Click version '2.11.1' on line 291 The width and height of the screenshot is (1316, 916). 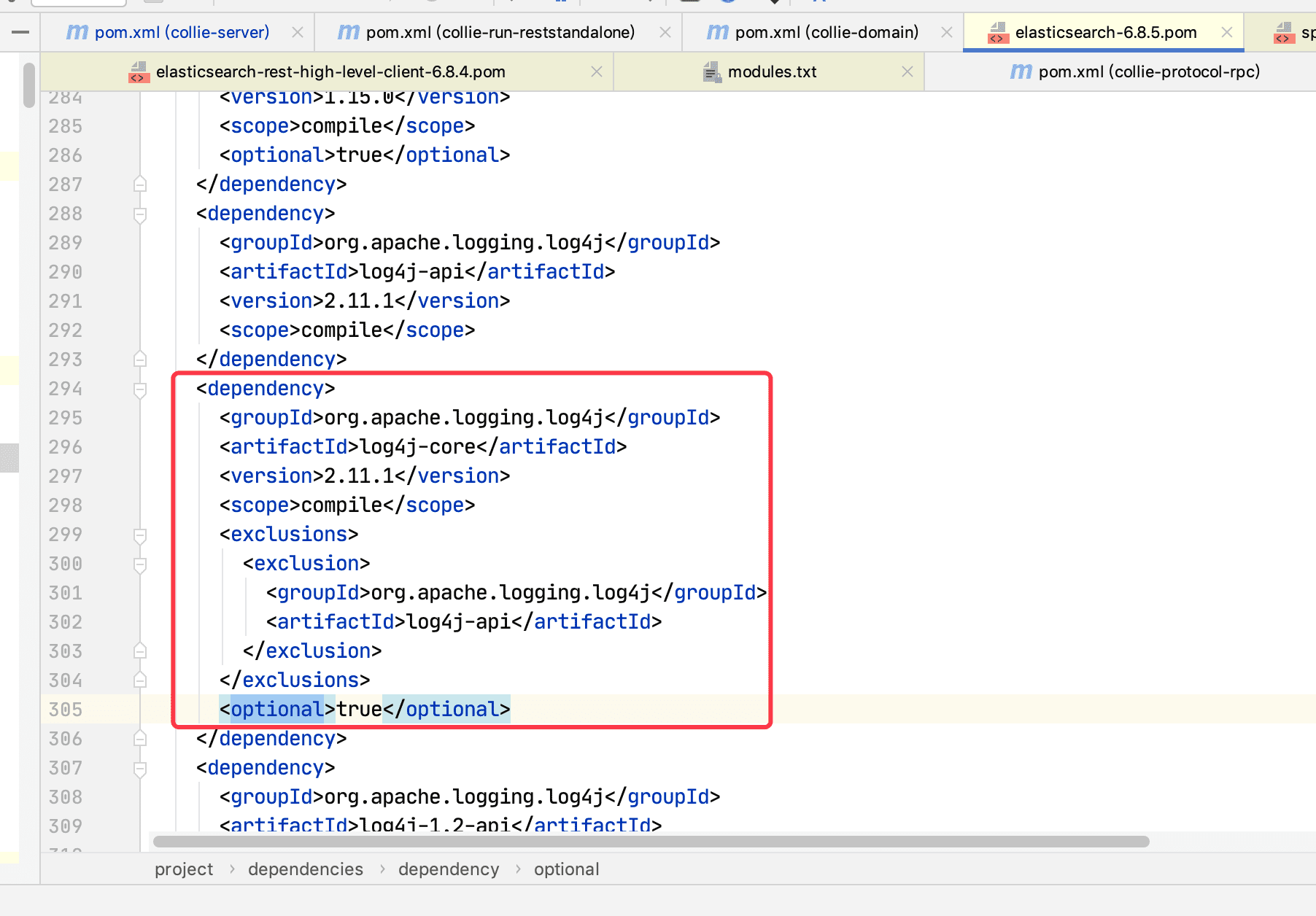[x=359, y=300]
